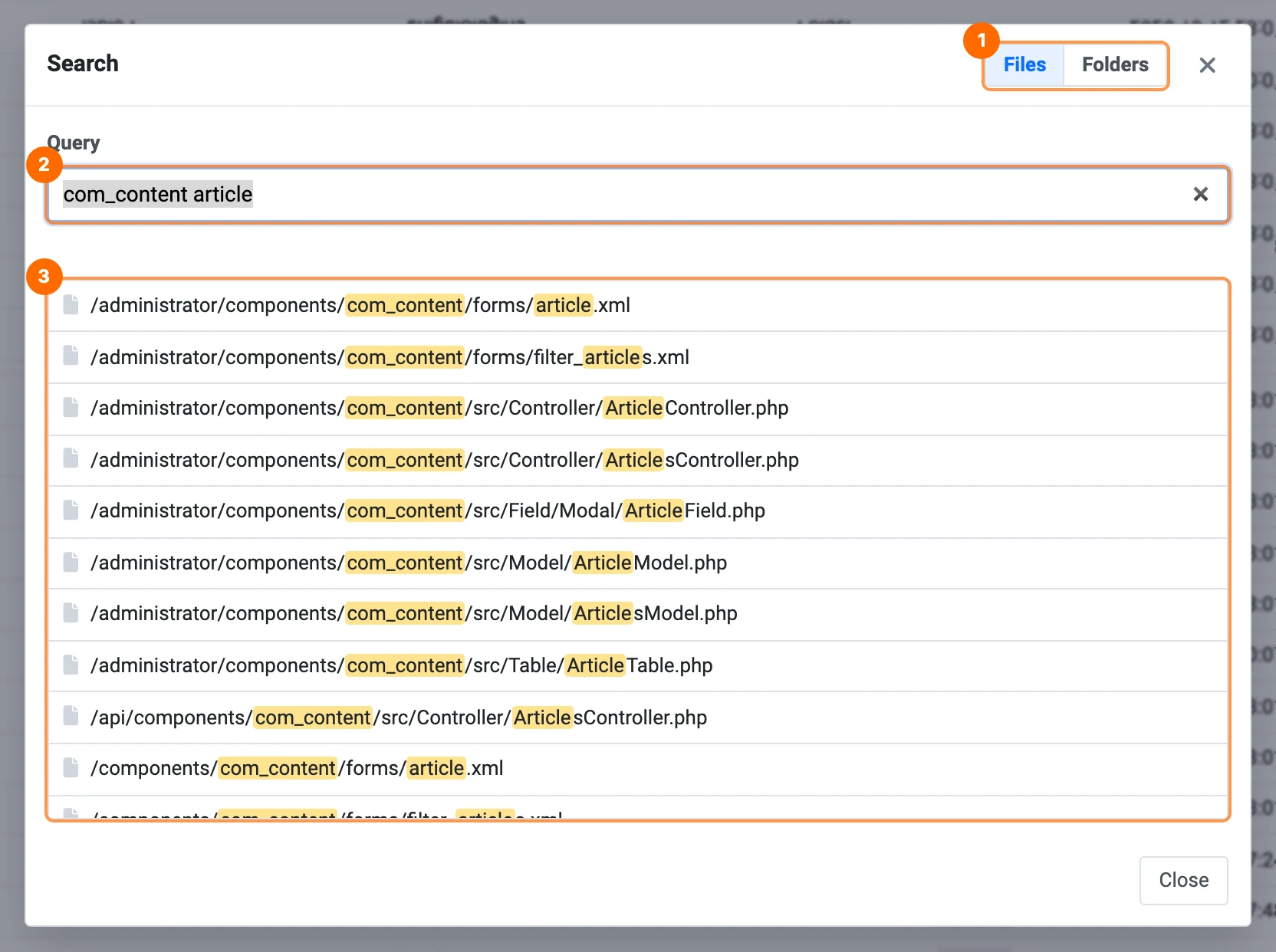Open src/Model/ArticlesModel.php result
The height and width of the screenshot is (952, 1276).
pyautogui.click(x=638, y=614)
